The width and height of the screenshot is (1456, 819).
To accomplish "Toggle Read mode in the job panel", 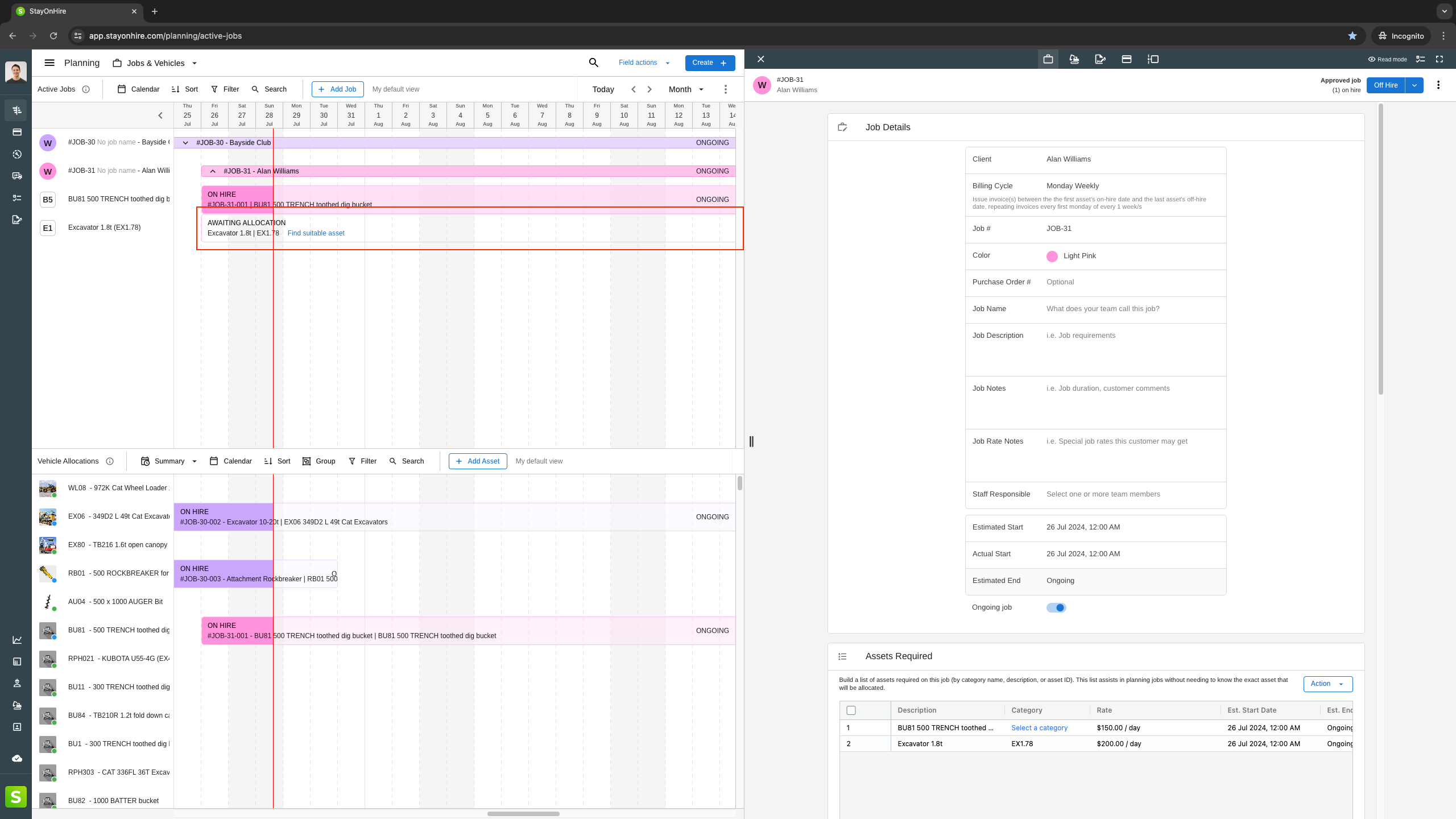I will click(1387, 59).
